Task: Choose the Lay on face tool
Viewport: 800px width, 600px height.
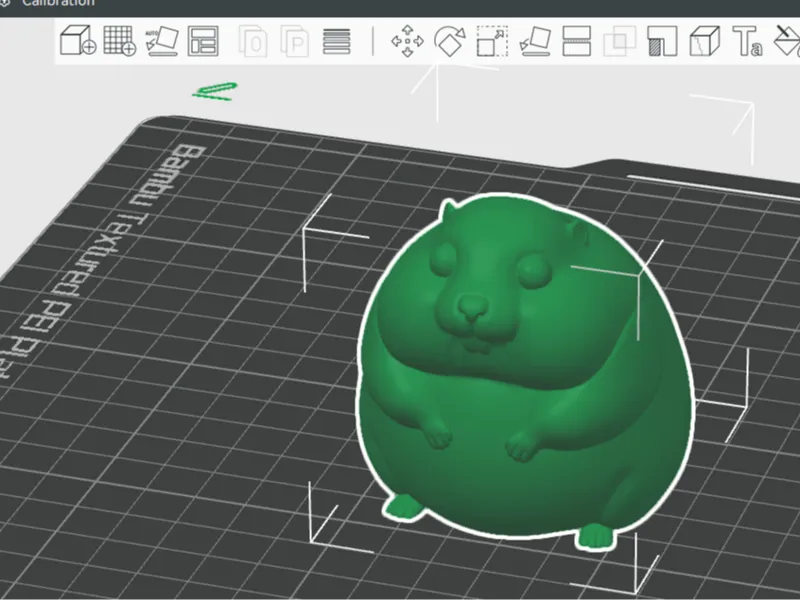Action: click(x=535, y=41)
